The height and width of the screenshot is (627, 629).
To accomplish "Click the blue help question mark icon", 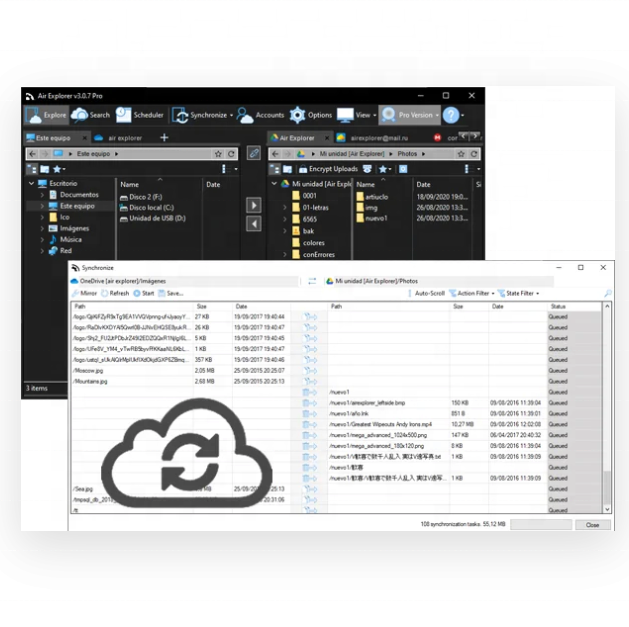I will click(x=451, y=115).
